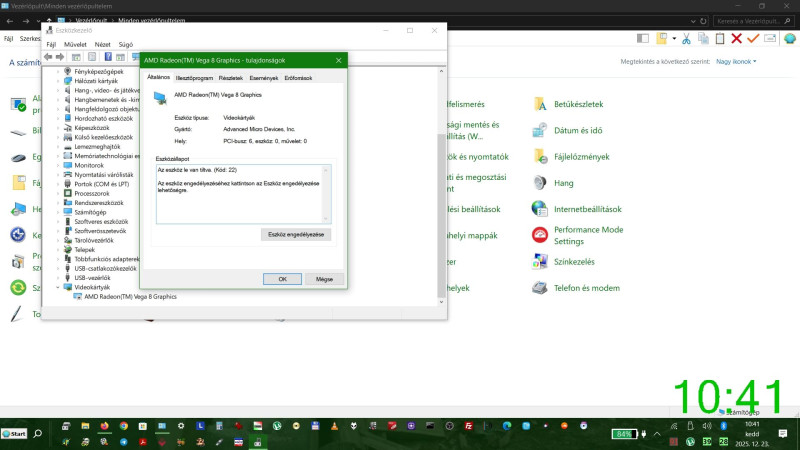Switch to the Részletek tab
The width and height of the screenshot is (800, 450).
point(231,78)
